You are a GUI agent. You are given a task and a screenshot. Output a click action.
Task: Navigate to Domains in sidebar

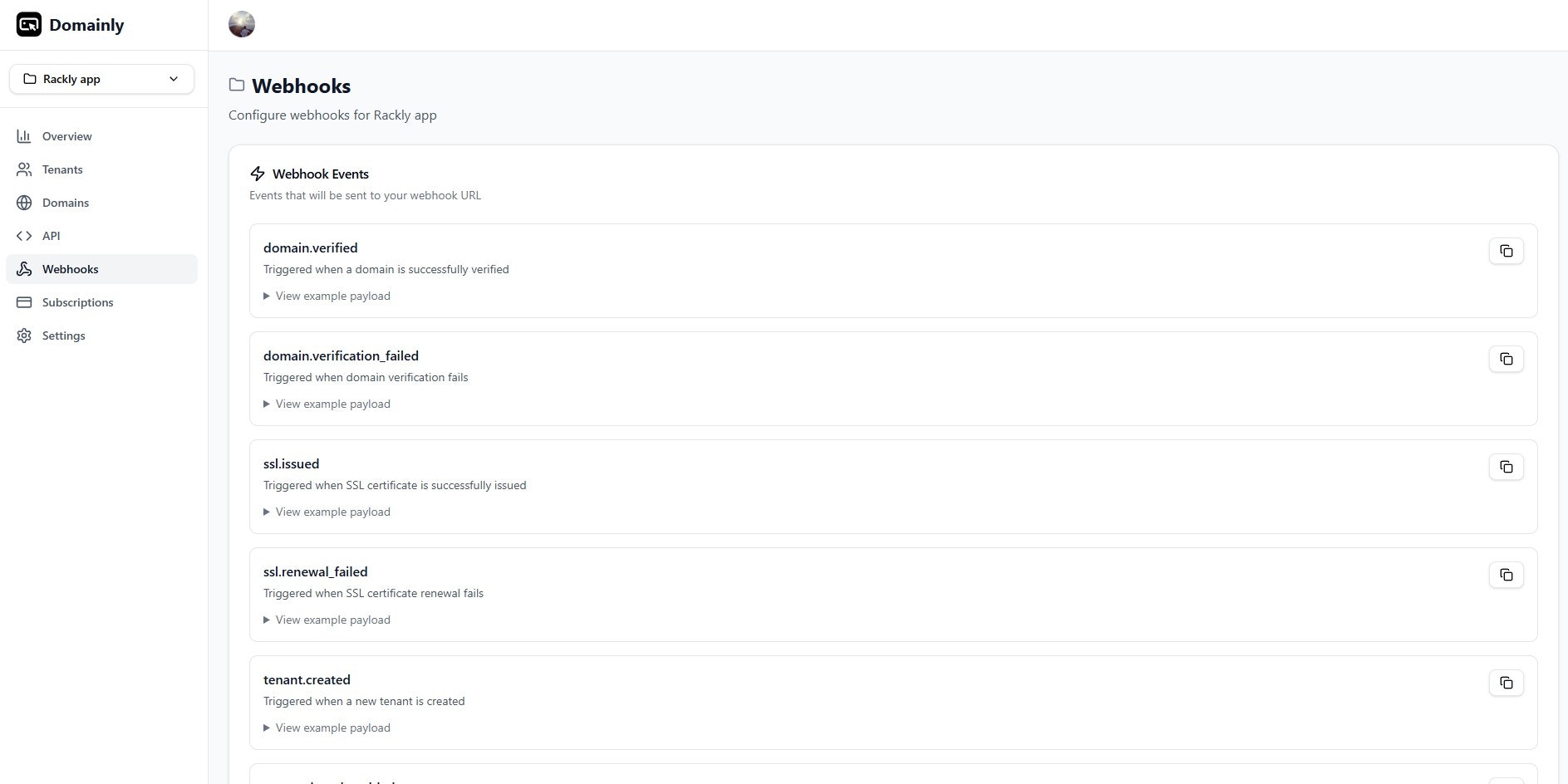[x=101, y=203]
